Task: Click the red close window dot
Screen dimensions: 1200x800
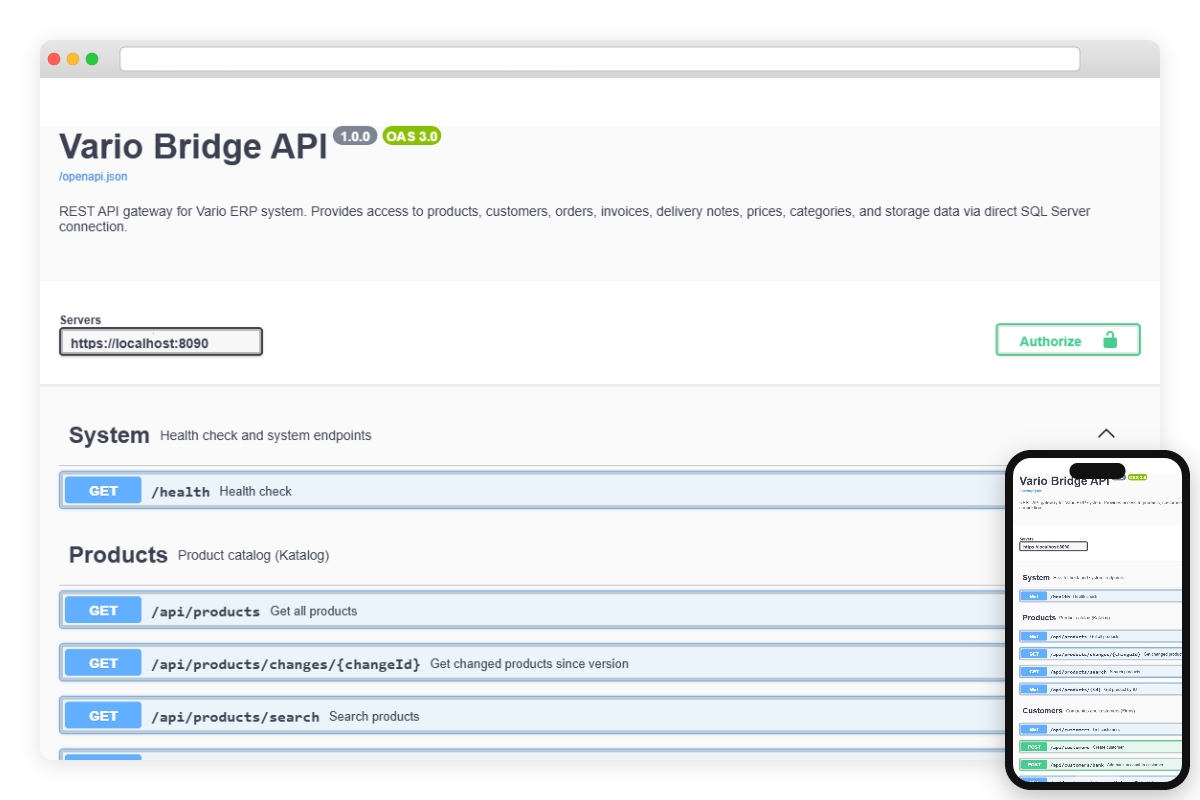Action: (x=54, y=59)
